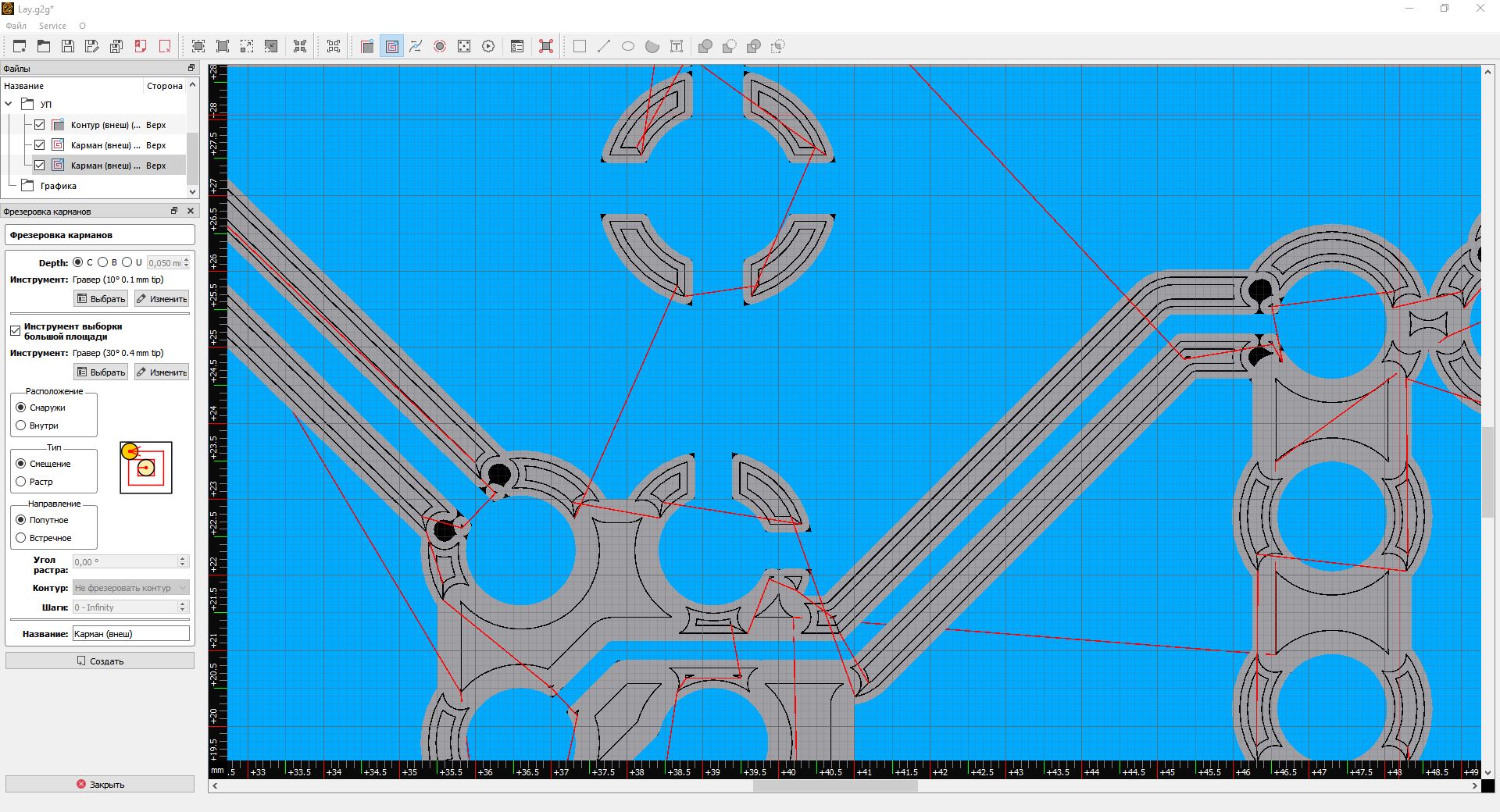1500x812 pixels.
Task: Open the Файл menu
Action: [x=16, y=26]
